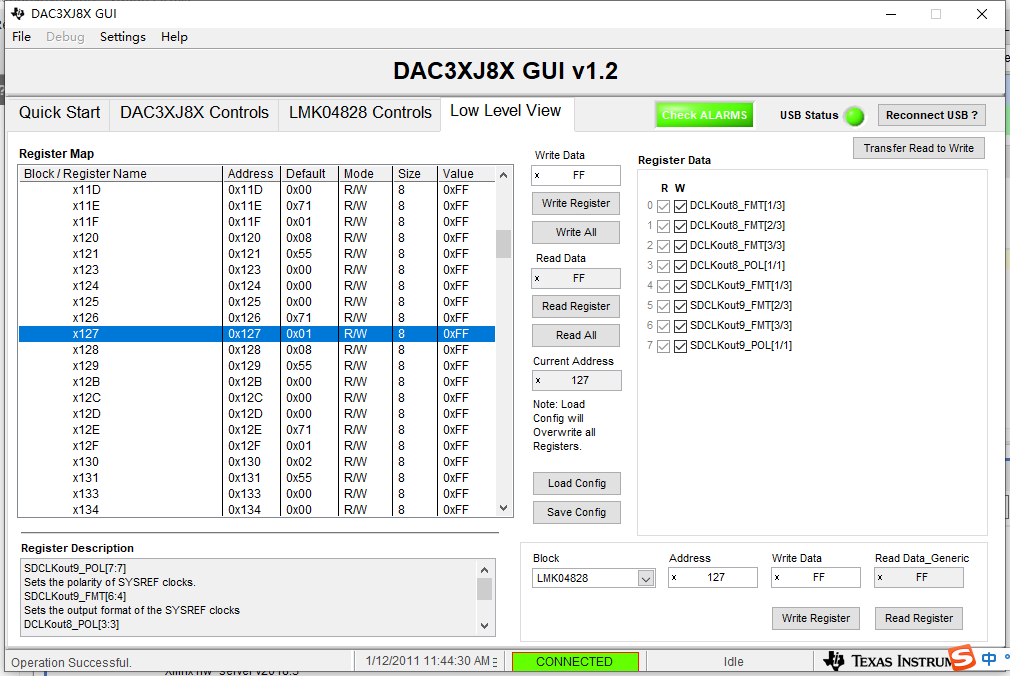Click the green USB Status indicator light
This screenshot has height=676, width=1010.
855,116
